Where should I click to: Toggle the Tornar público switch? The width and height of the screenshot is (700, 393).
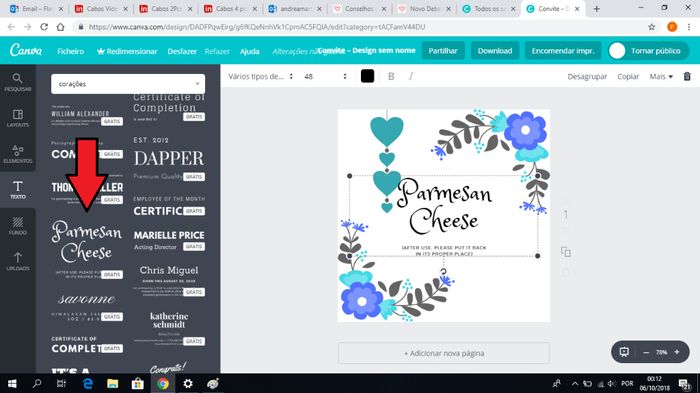point(617,51)
